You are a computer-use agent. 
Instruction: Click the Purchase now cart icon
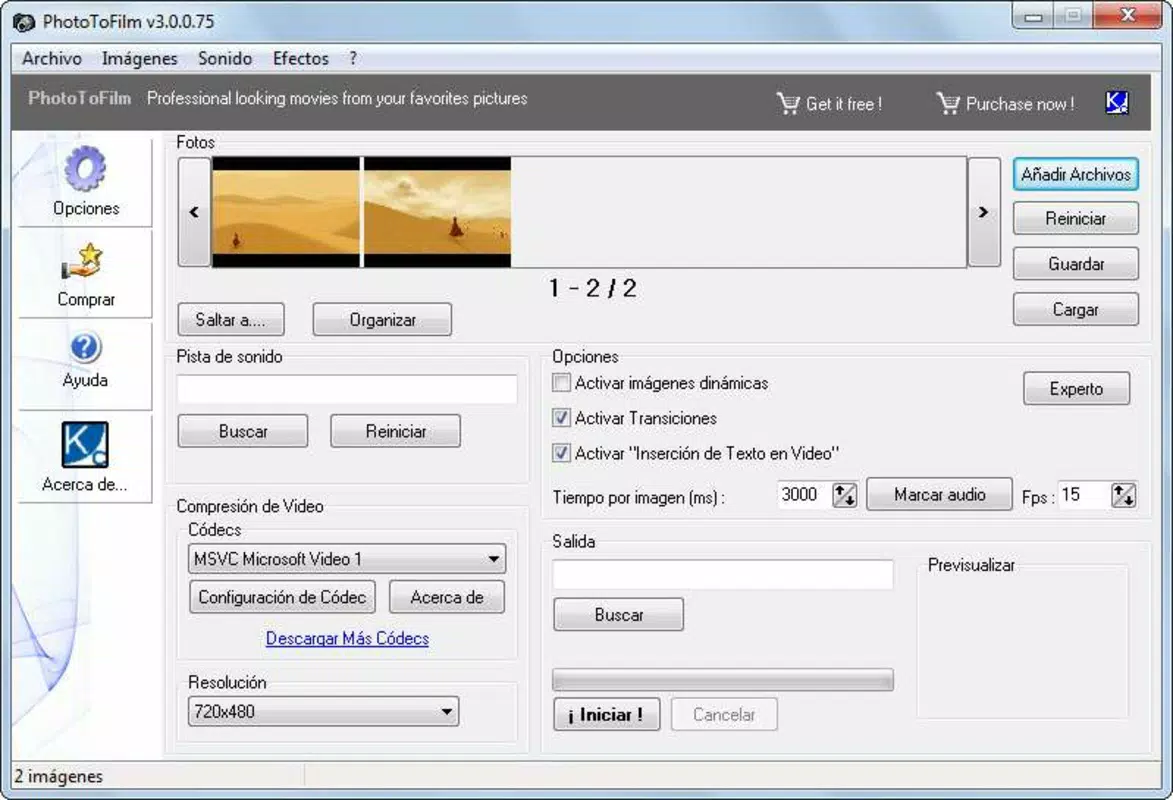tap(948, 103)
